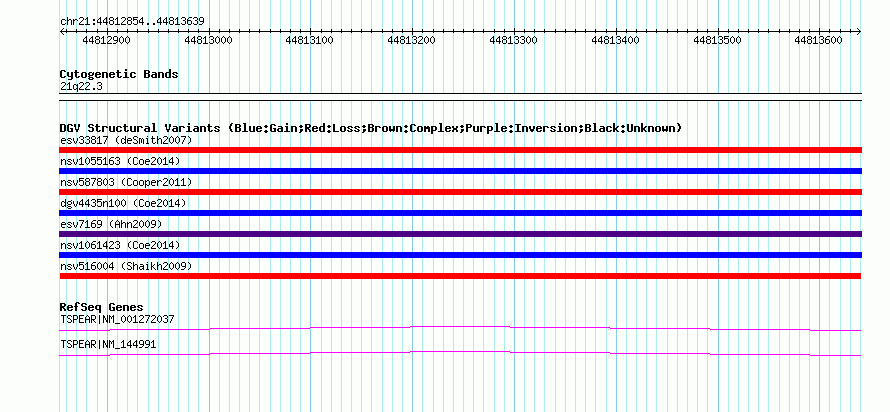The width and height of the screenshot is (890, 412).
Task: Select the 21q22.3 band label
Action: coord(81,87)
